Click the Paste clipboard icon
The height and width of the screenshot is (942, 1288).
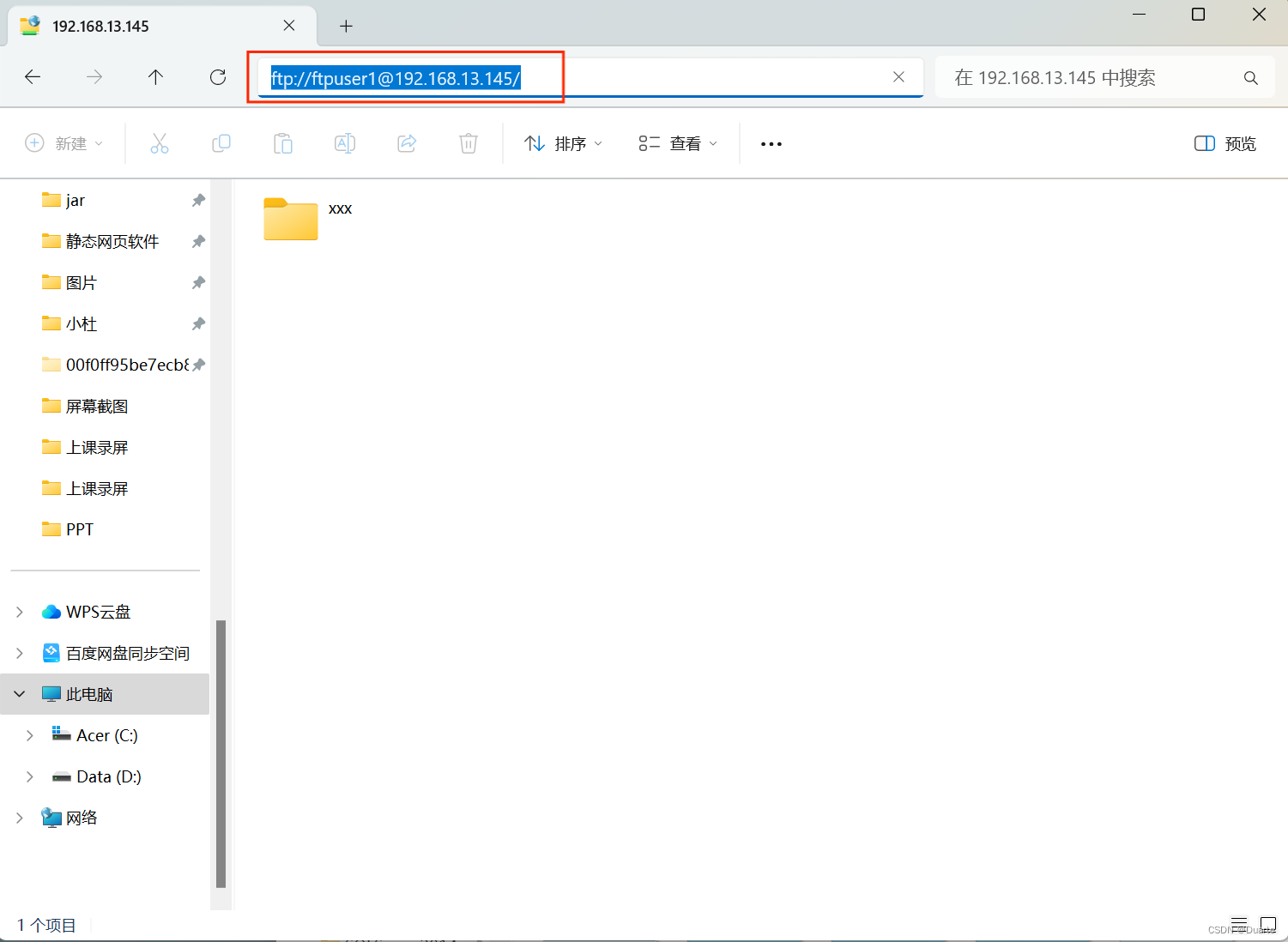pos(283,143)
